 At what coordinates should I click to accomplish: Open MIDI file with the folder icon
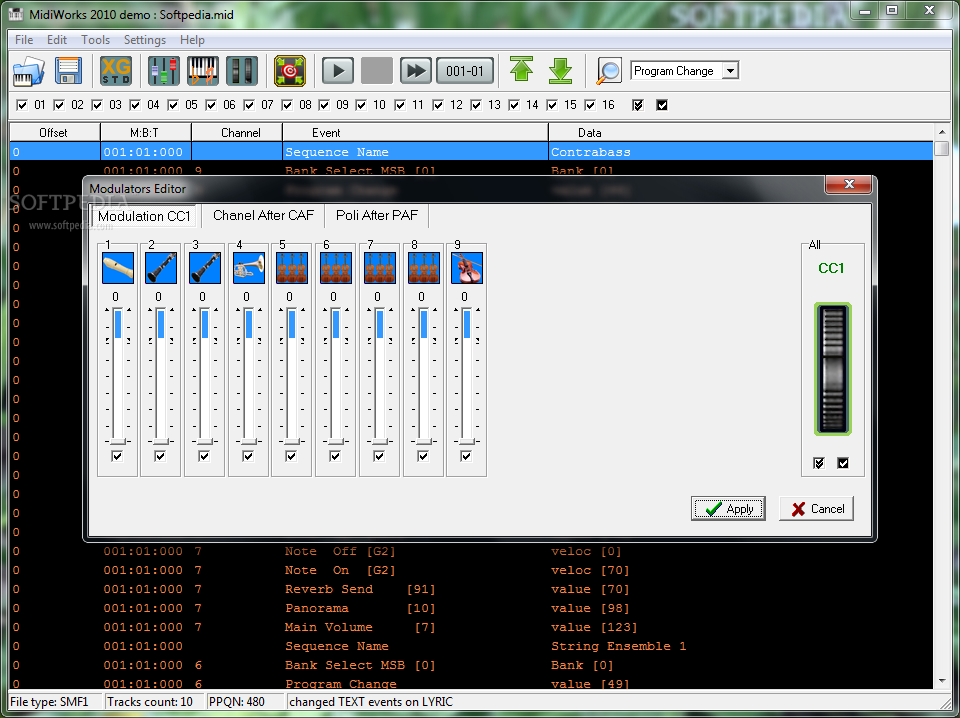click(29, 71)
